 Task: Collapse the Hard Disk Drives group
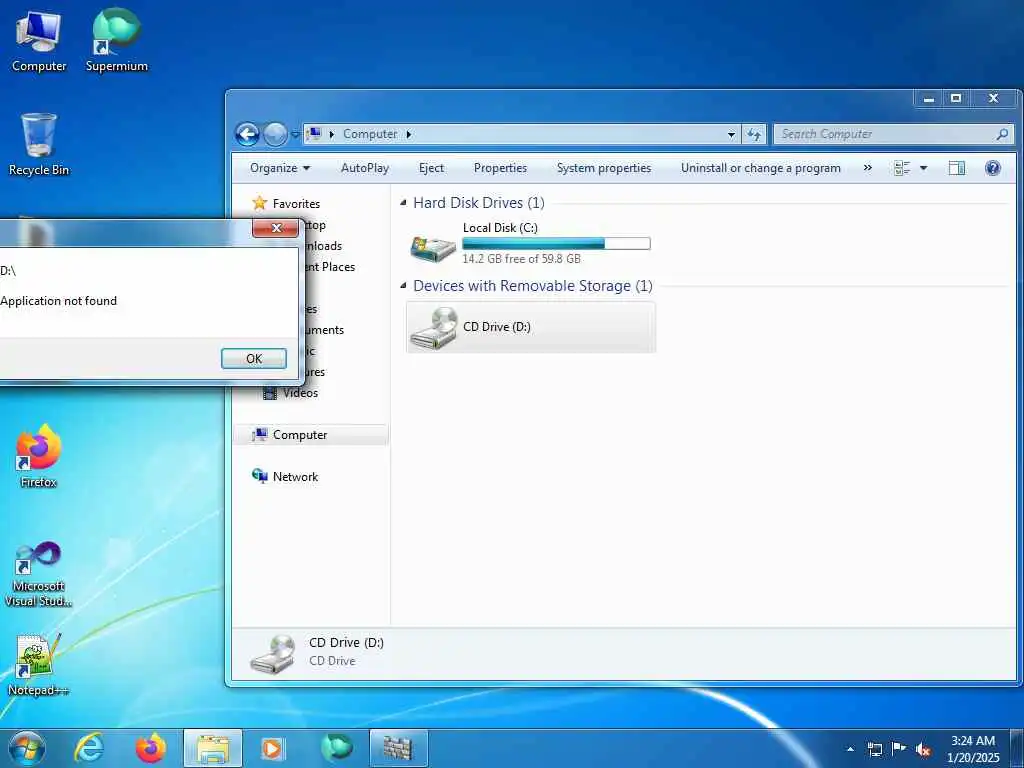(x=403, y=203)
